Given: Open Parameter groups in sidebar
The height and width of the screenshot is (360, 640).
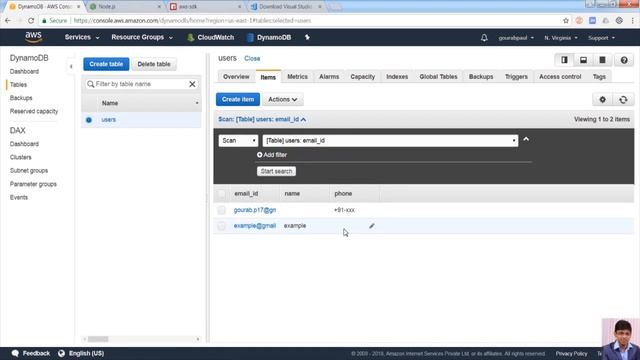Looking at the screenshot, I should pyautogui.click(x=33, y=184).
